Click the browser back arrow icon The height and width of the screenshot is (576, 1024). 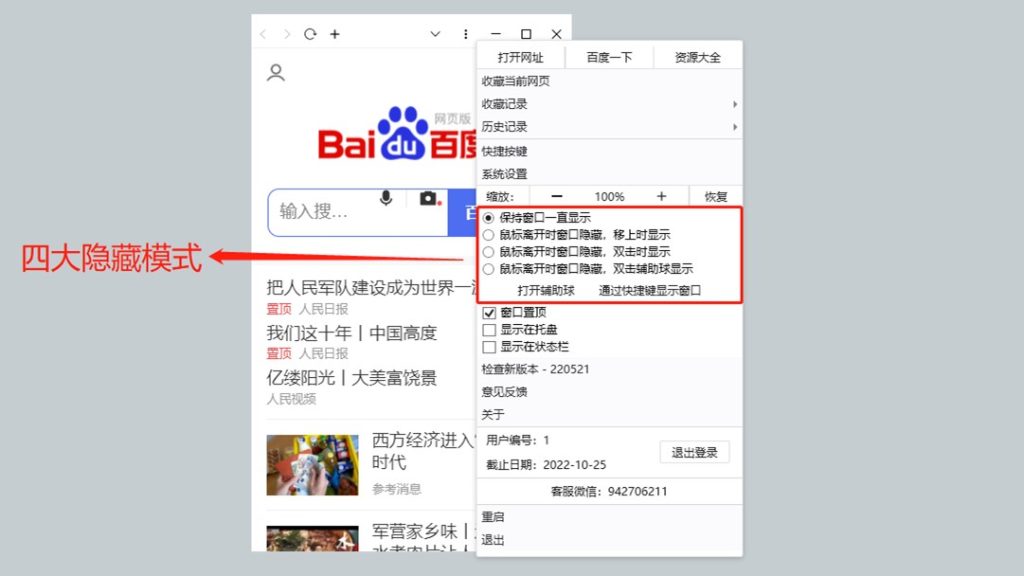(263, 34)
